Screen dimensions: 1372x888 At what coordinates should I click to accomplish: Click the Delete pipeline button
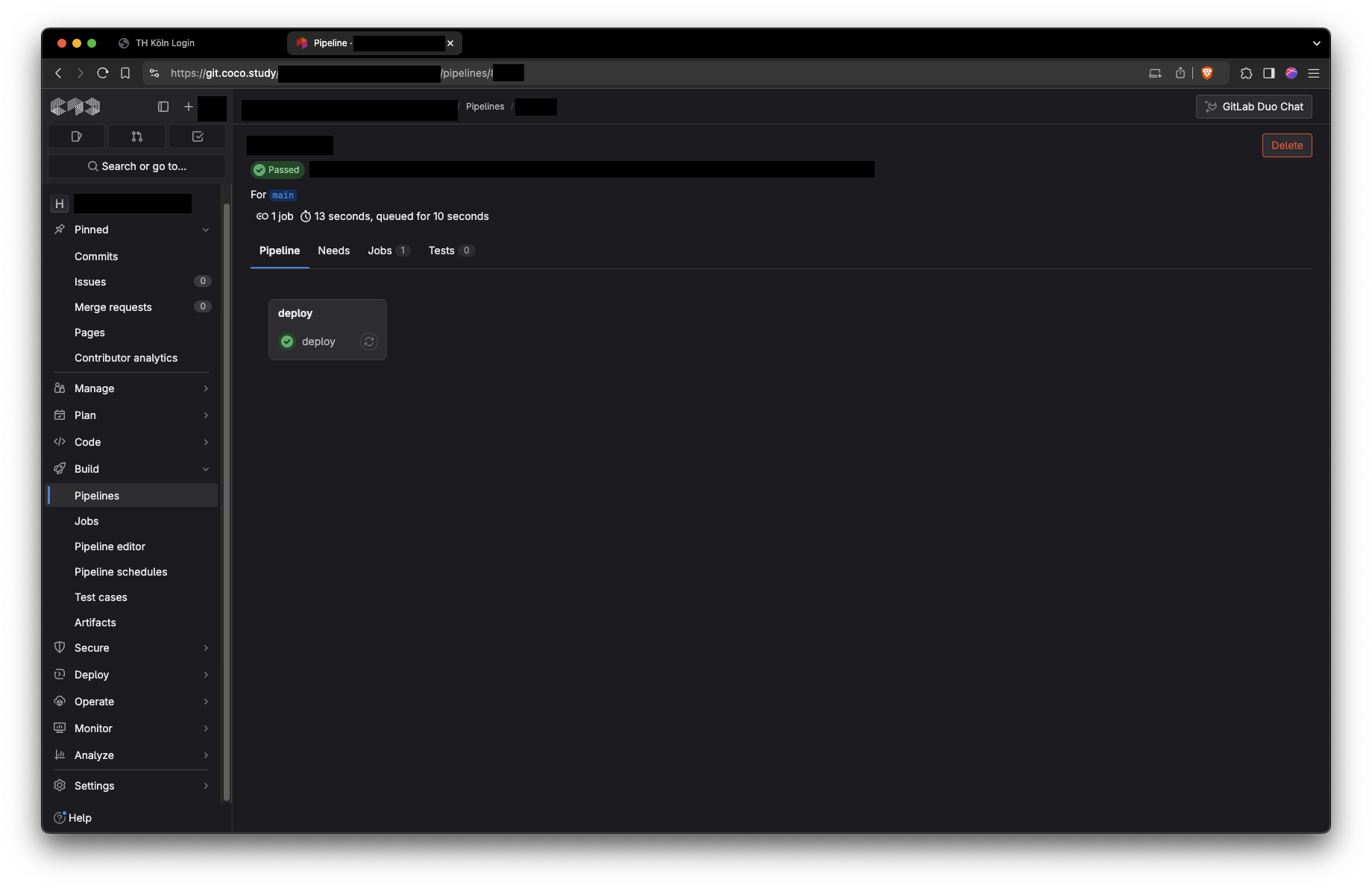pyautogui.click(x=1287, y=145)
